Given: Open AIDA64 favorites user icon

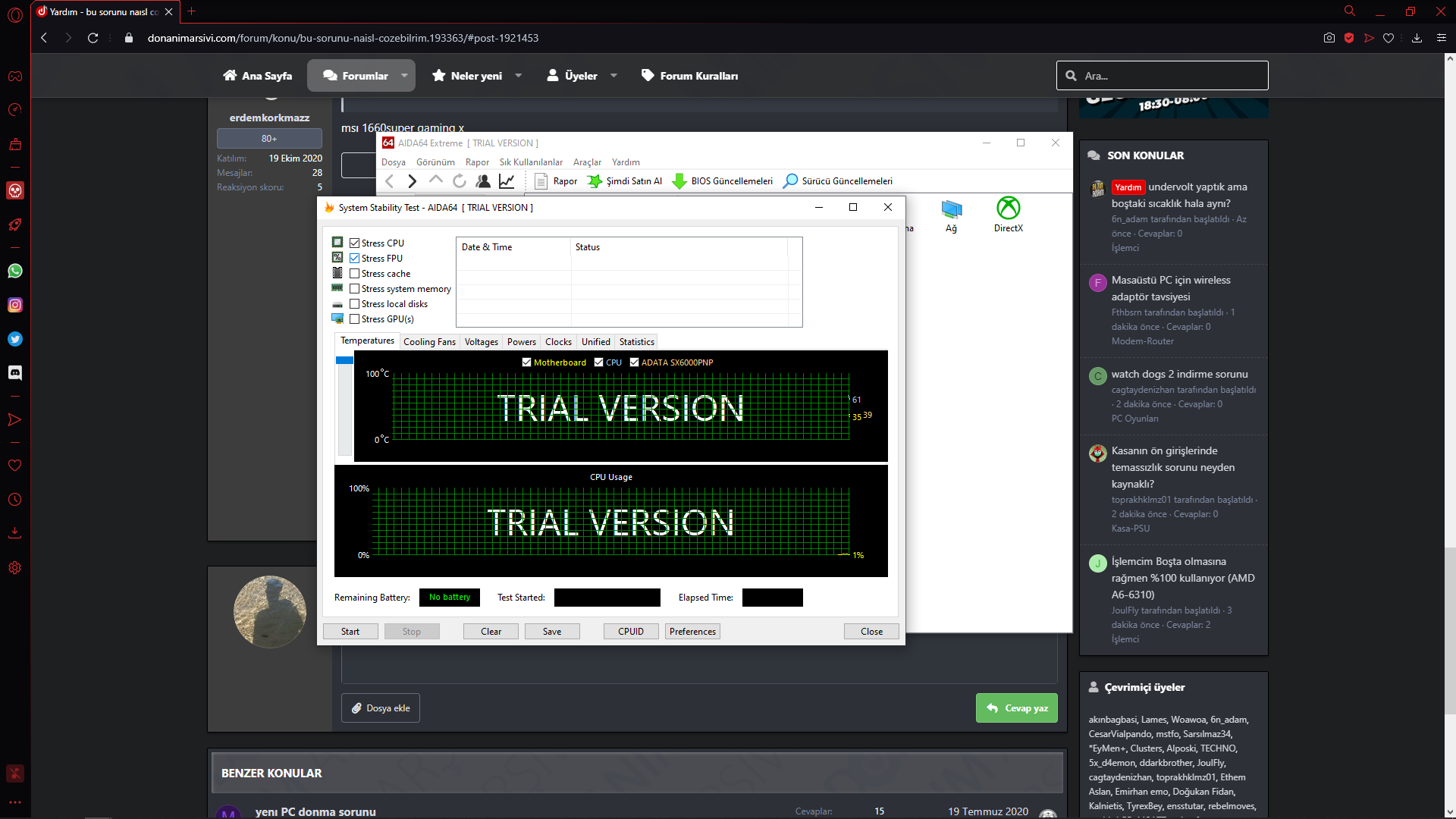Looking at the screenshot, I should coord(483,181).
